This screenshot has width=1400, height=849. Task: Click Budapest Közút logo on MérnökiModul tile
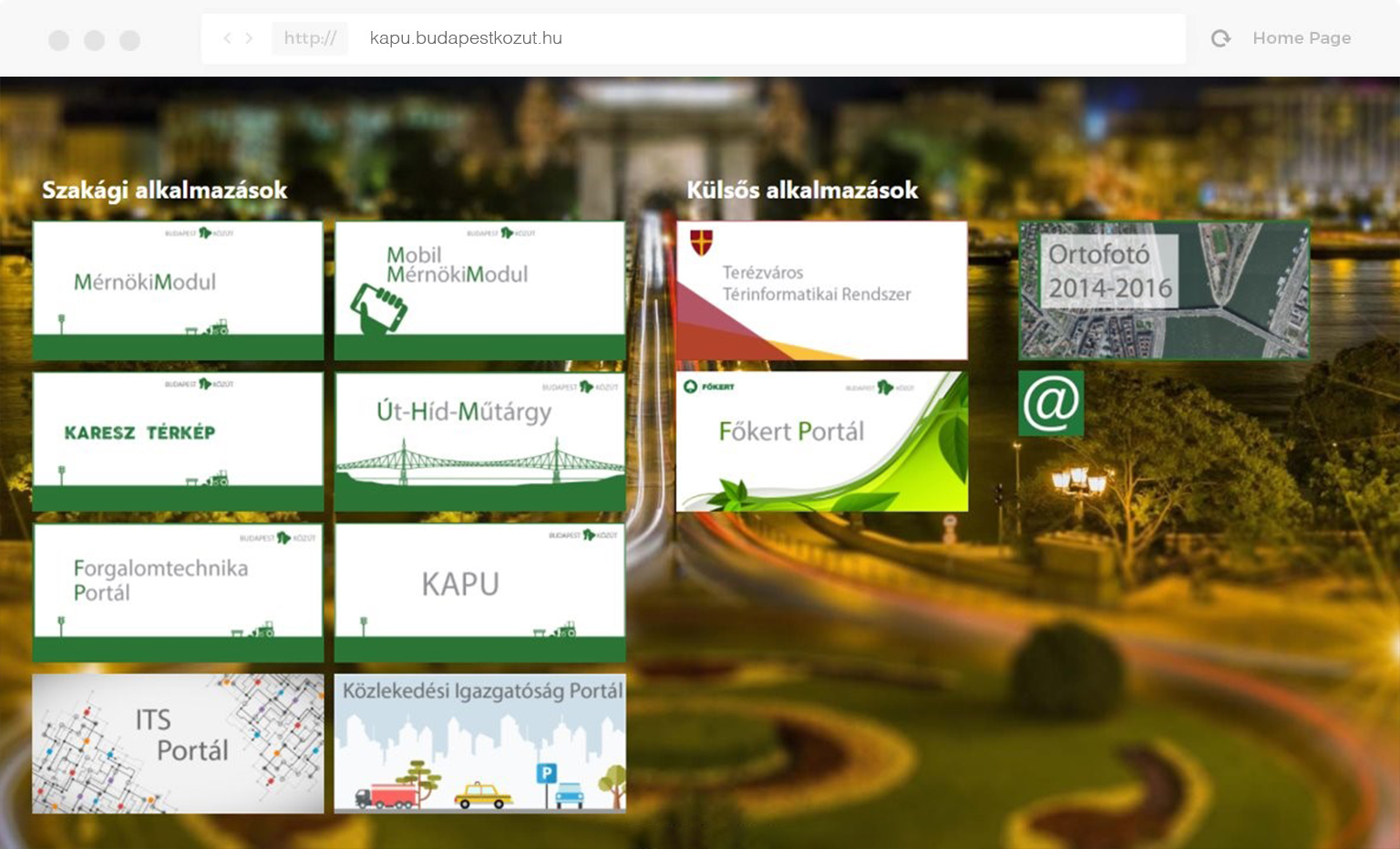tap(200, 233)
